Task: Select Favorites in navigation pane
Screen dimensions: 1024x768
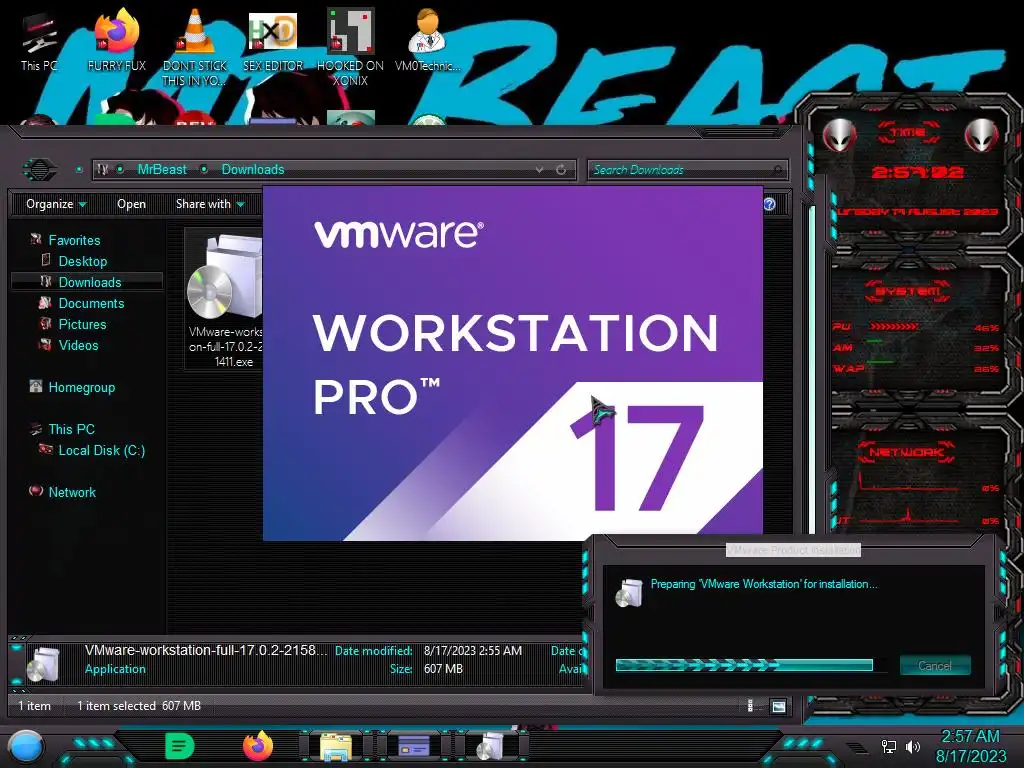Action: (x=74, y=240)
